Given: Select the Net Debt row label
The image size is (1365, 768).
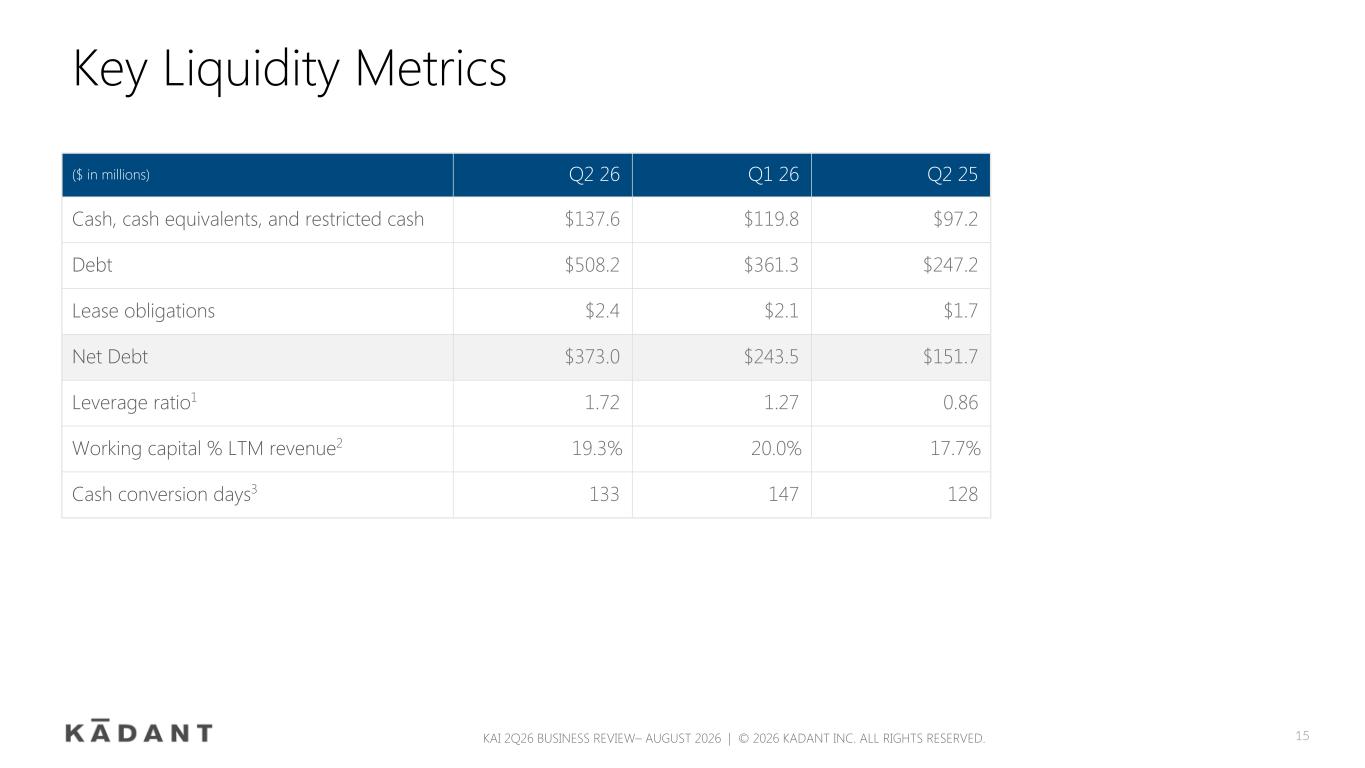Looking at the screenshot, I should 110,357.
